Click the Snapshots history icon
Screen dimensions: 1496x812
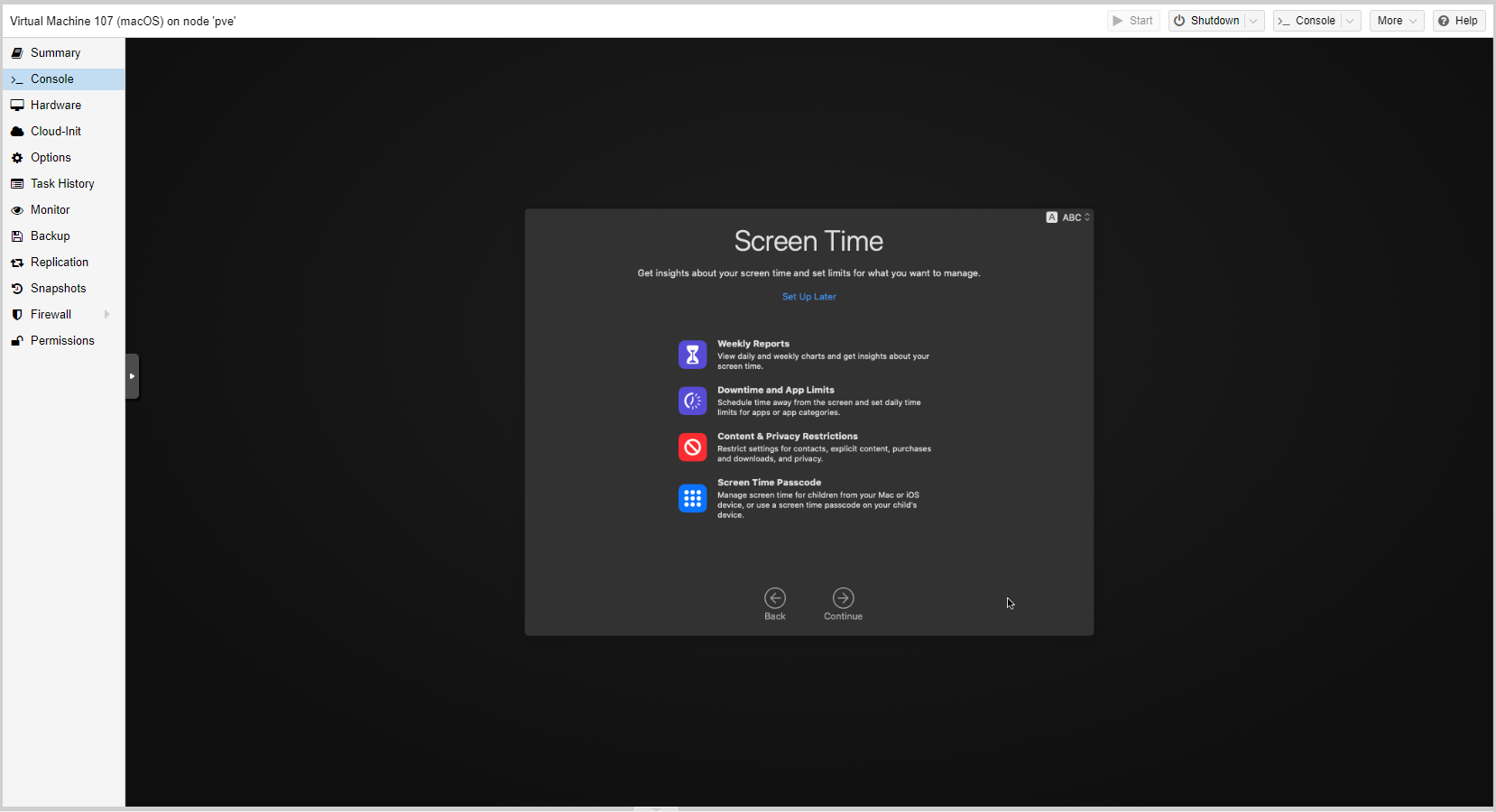pyautogui.click(x=17, y=289)
